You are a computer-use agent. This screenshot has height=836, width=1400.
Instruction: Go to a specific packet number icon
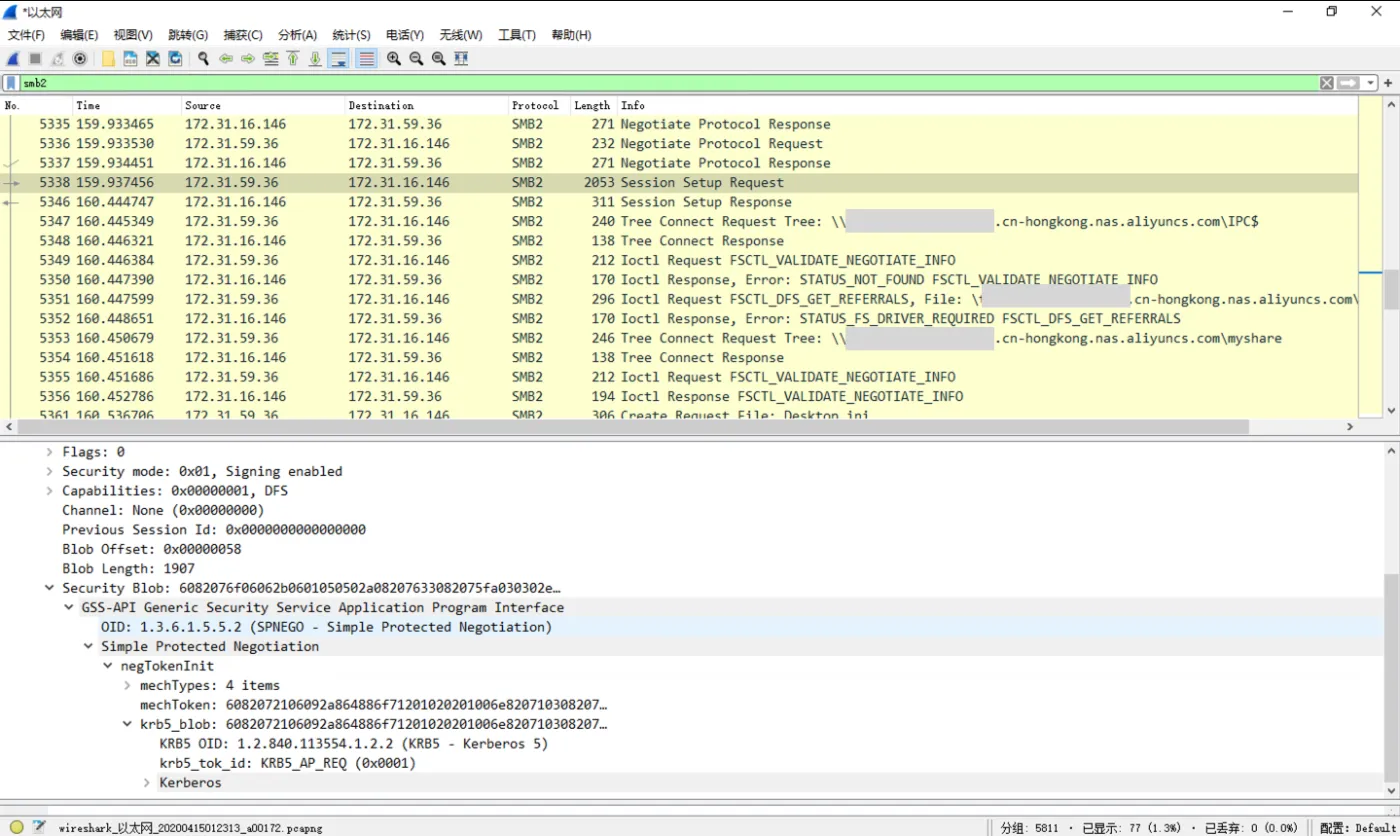pyautogui.click(x=270, y=59)
